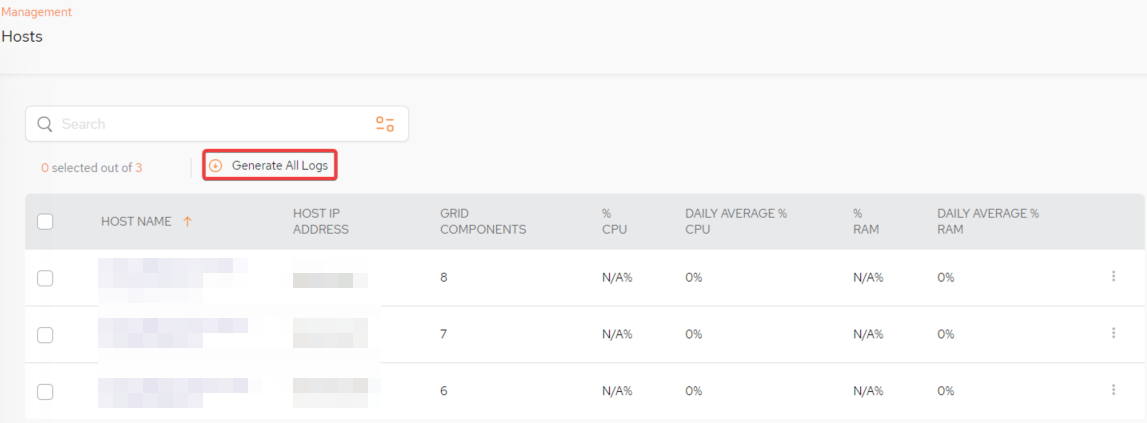Open actions menu for 7-component host
Viewport: 1147px width, 423px height.
pos(1113,334)
